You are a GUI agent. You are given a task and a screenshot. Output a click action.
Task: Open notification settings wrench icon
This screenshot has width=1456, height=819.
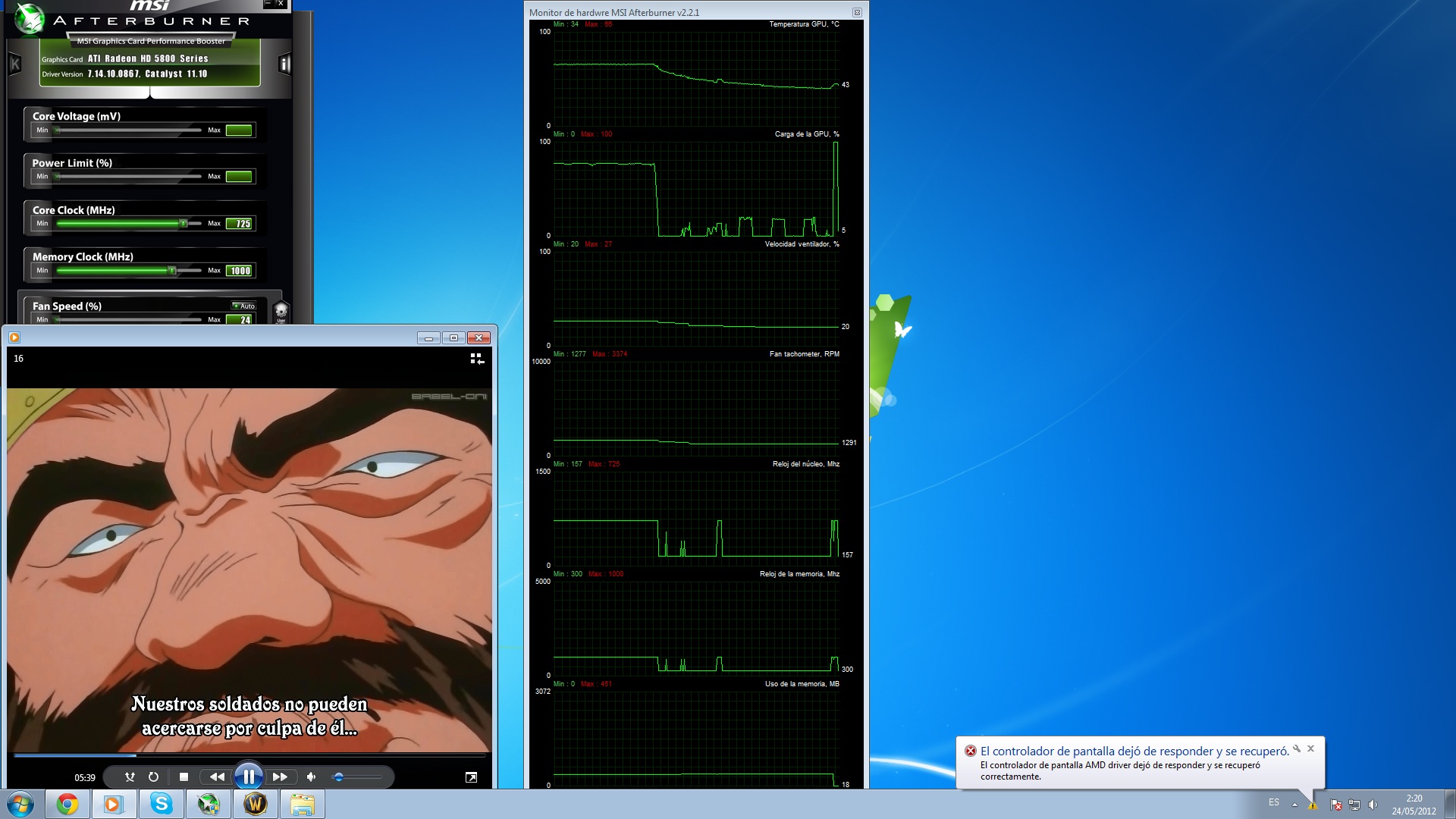tap(1297, 748)
